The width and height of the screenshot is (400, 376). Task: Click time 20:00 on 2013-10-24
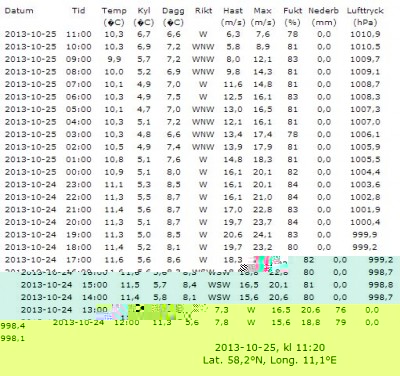(79, 222)
